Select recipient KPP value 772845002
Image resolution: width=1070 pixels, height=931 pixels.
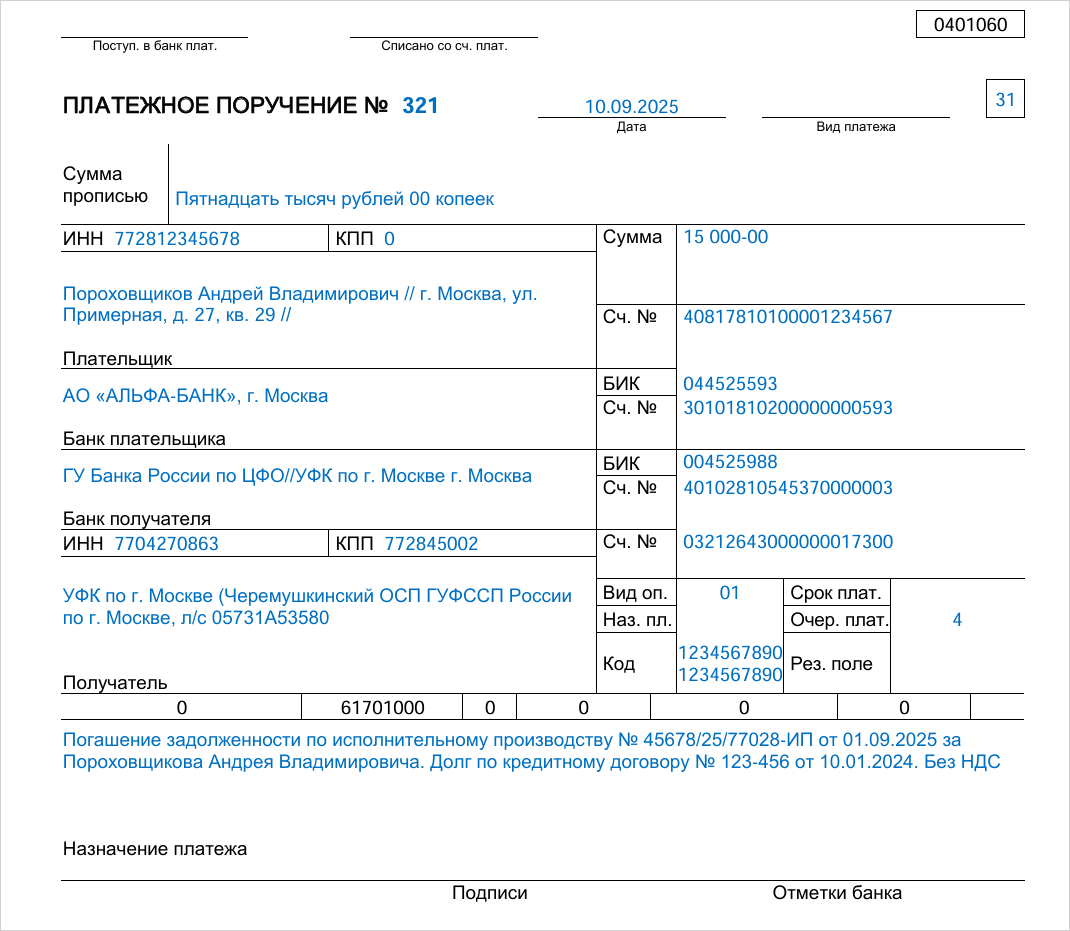[431, 544]
